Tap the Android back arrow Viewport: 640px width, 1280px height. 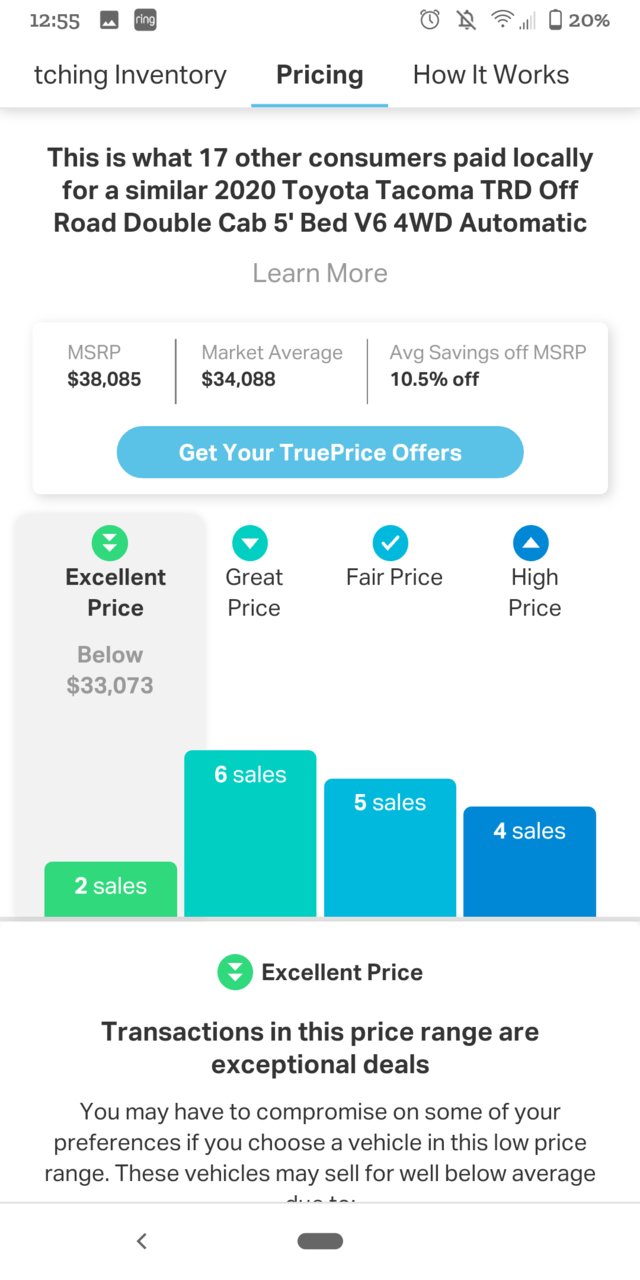click(x=141, y=1241)
